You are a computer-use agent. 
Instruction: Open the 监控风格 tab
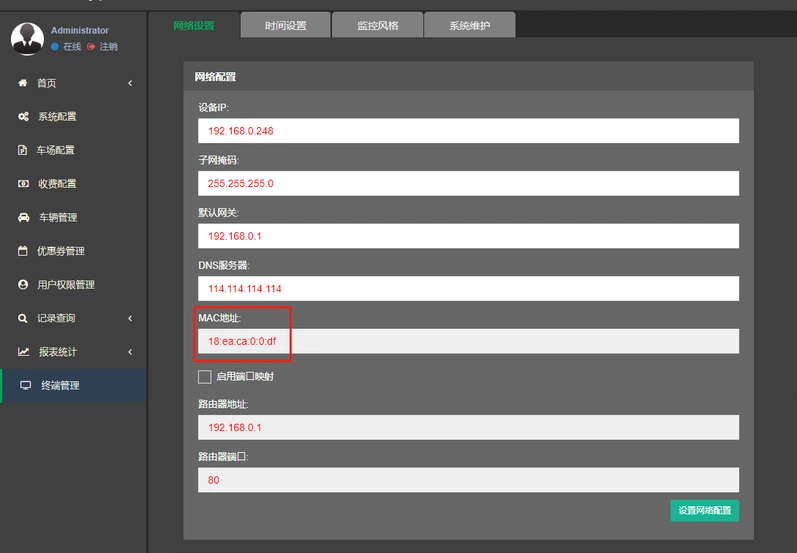coord(378,25)
